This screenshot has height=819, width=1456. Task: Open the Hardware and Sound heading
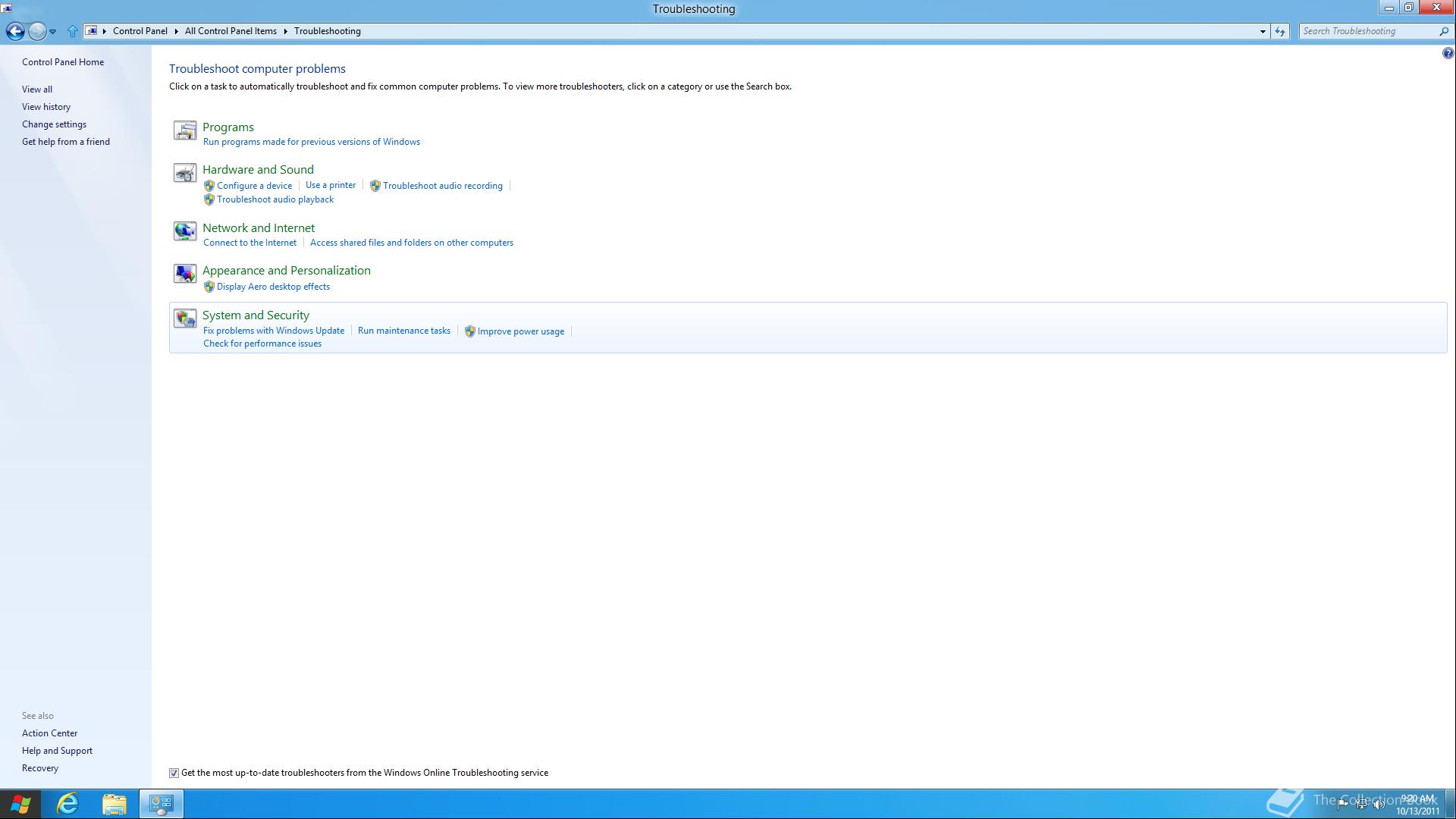[x=258, y=170]
